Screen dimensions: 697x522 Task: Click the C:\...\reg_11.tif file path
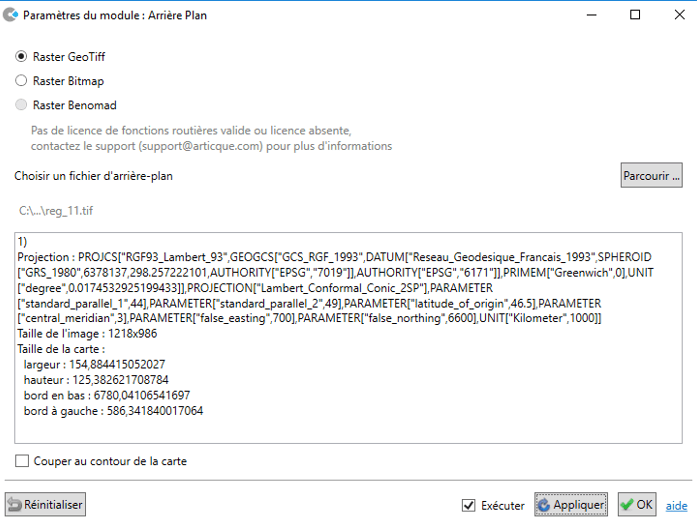[x=56, y=211]
